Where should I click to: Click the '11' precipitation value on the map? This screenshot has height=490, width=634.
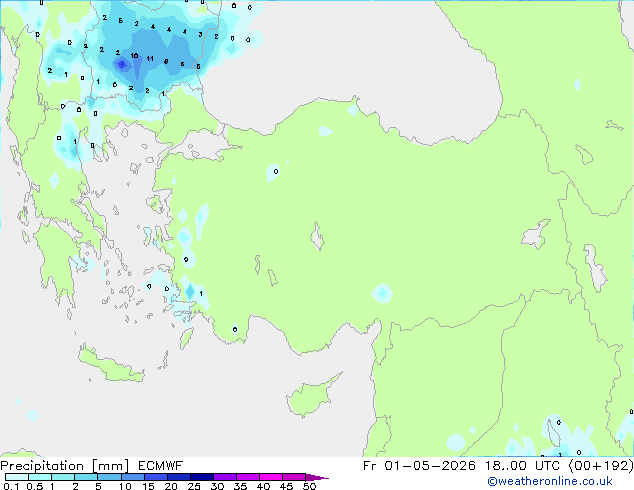pos(150,59)
